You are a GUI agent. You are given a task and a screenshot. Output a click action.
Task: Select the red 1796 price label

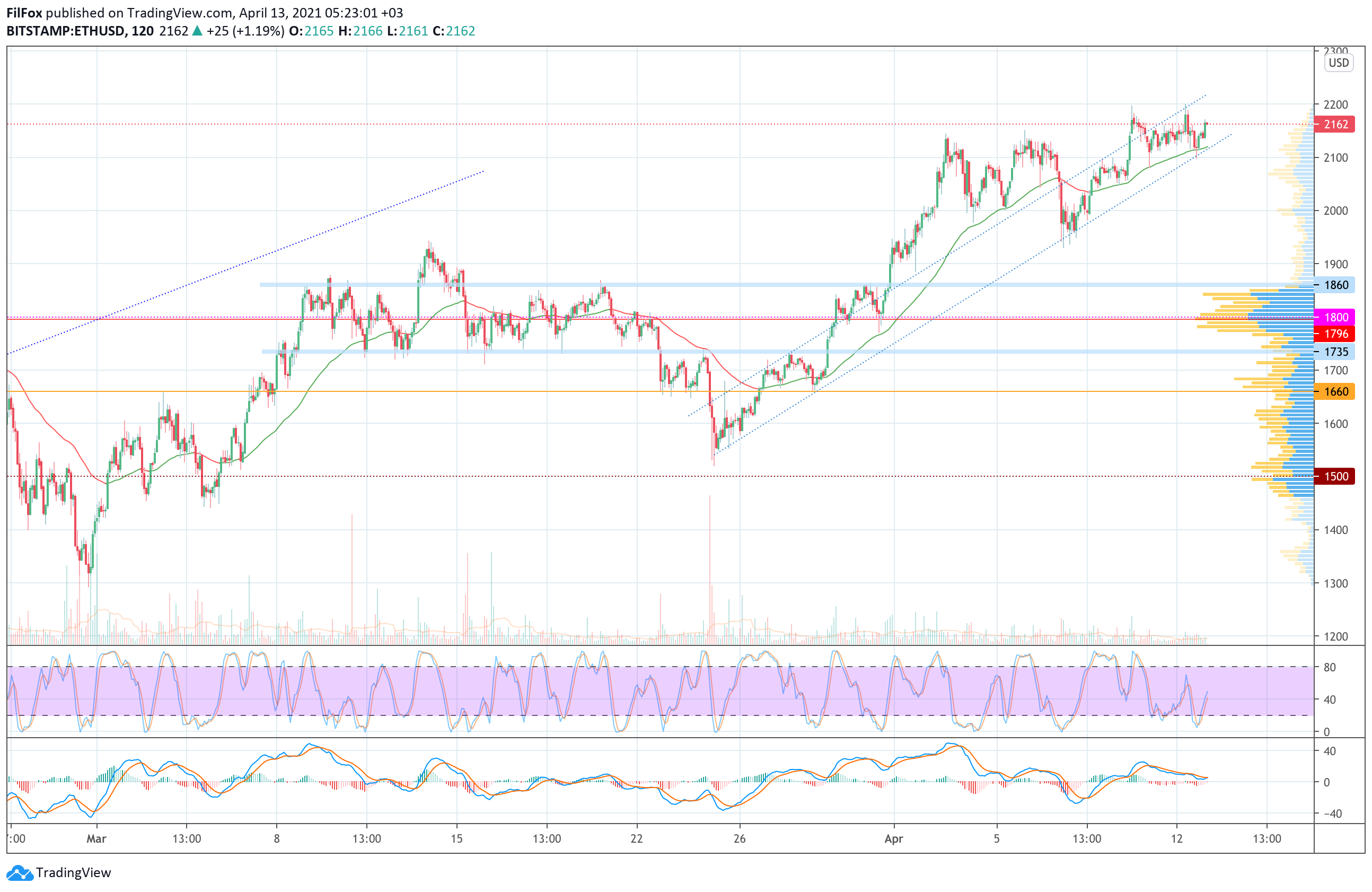(1335, 334)
